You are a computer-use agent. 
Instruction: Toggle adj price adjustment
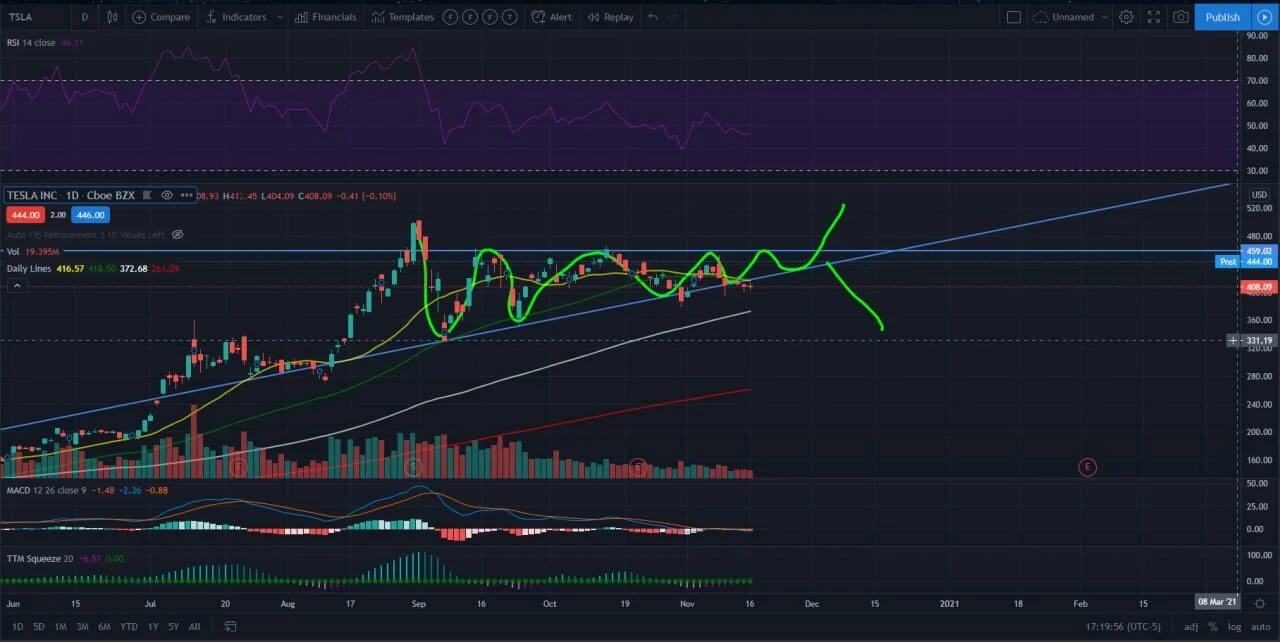point(1191,627)
